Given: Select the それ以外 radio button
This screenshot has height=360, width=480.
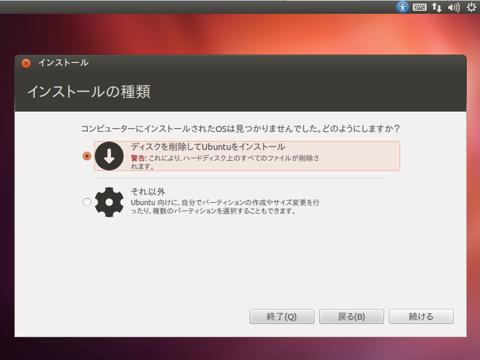Looking at the screenshot, I should [87, 202].
